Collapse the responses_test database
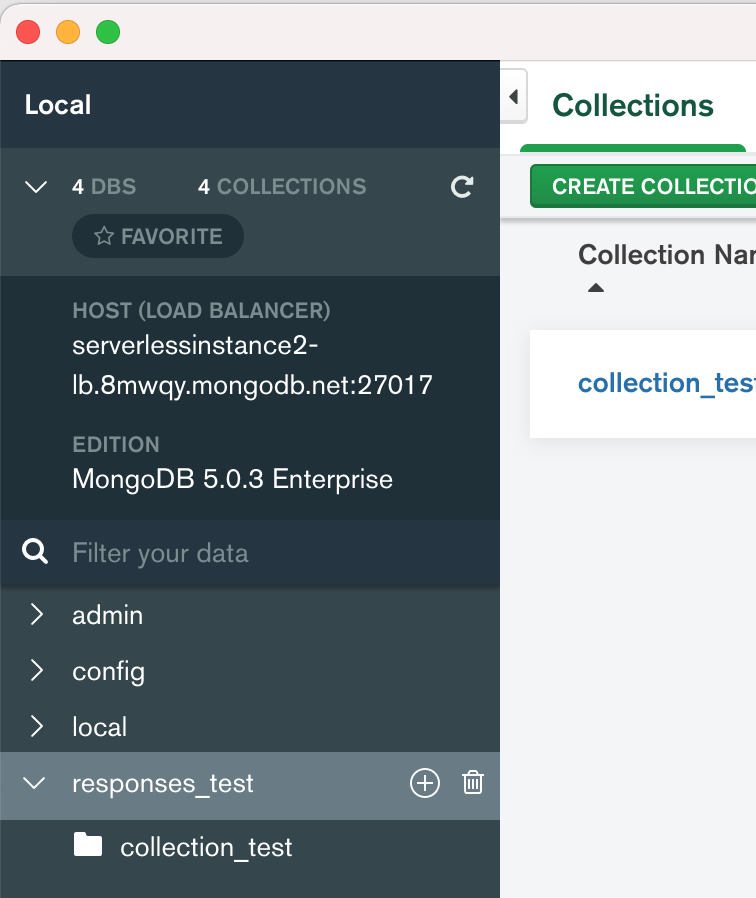 tap(34, 783)
